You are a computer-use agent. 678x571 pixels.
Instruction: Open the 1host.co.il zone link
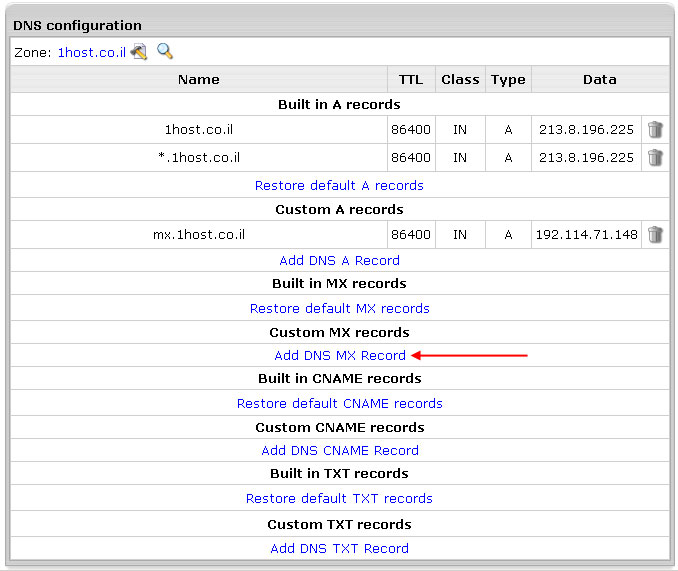91,52
